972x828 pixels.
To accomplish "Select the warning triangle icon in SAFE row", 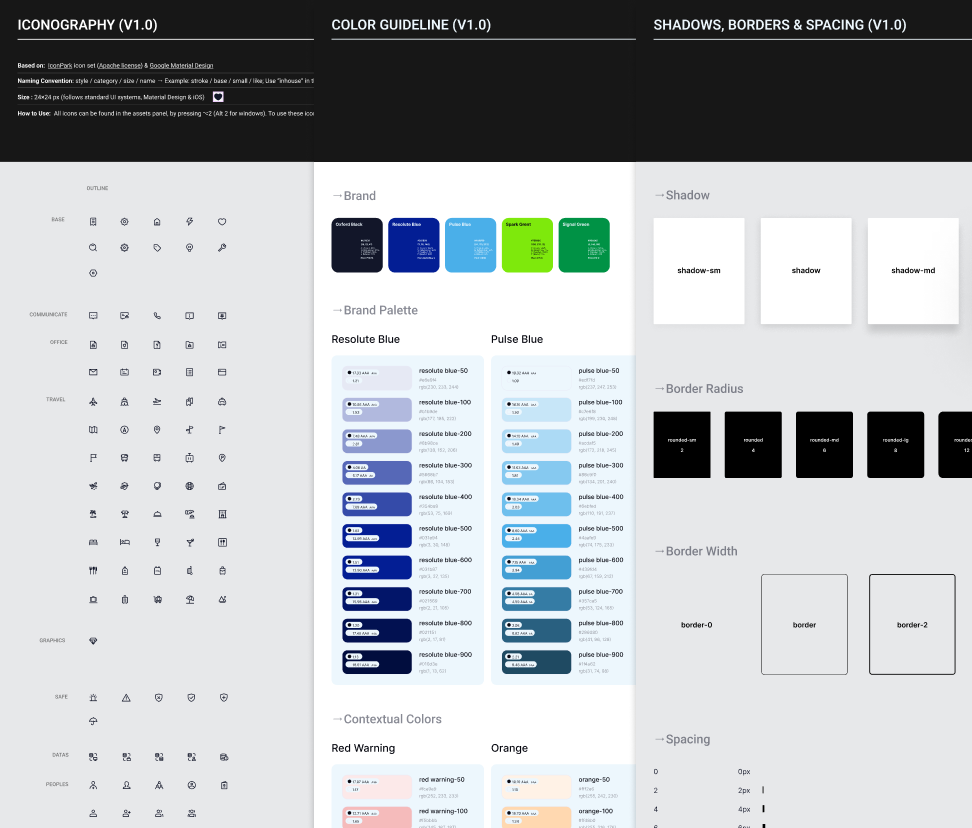I will tap(126, 698).
